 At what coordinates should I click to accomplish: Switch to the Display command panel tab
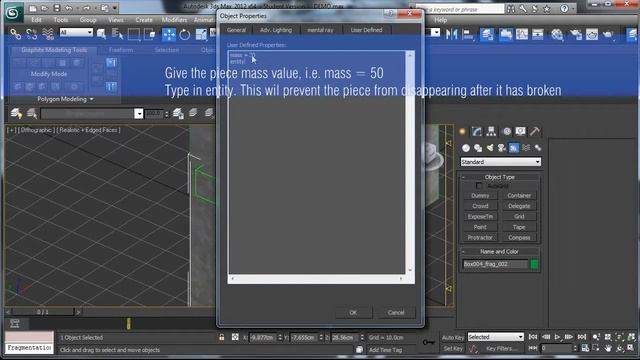(x=520, y=131)
